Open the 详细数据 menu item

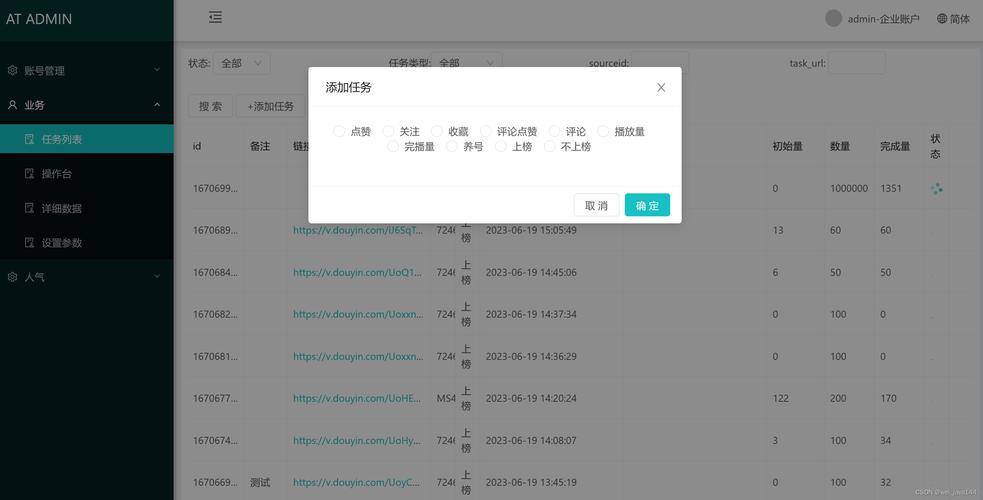pyautogui.click(x=87, y=208)
